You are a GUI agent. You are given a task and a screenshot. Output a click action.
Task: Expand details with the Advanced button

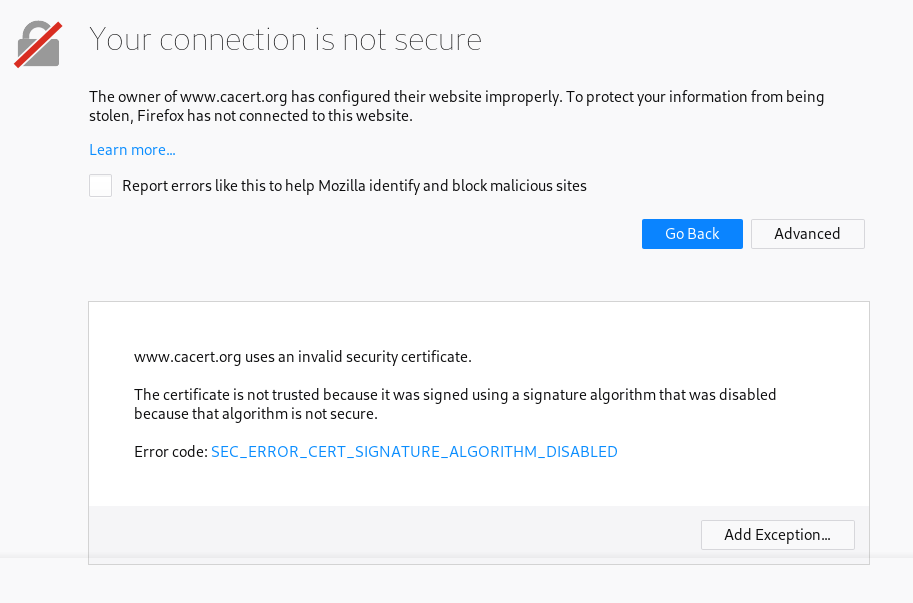(x=807, y=234)
